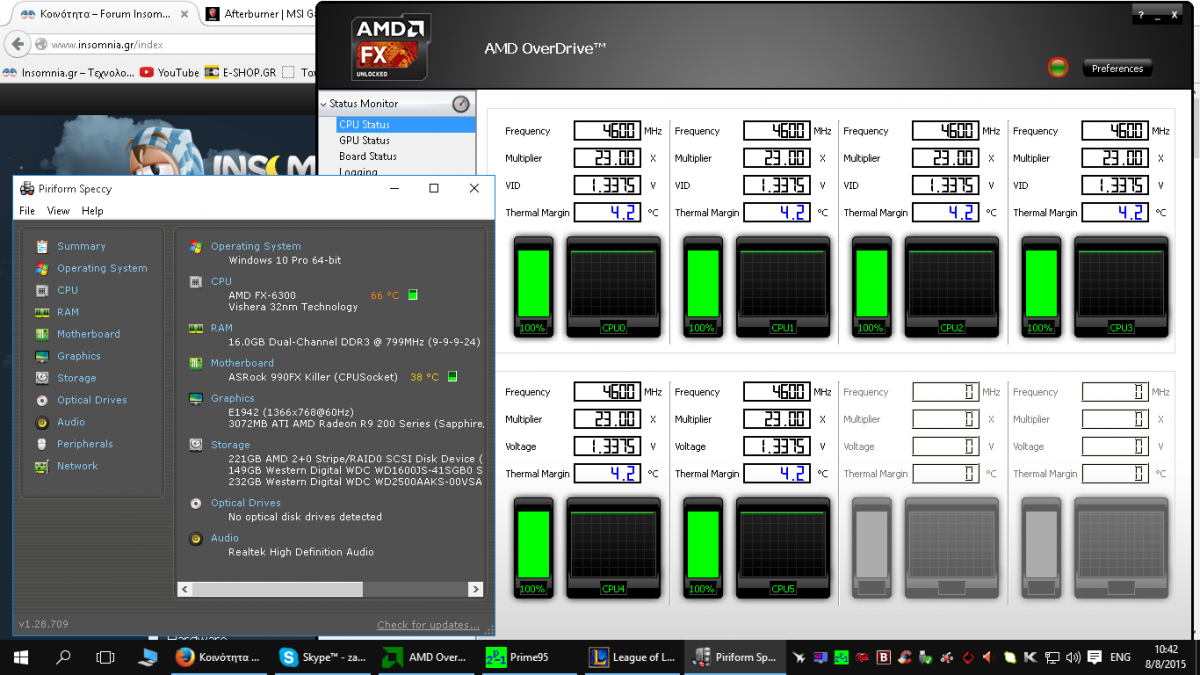The height and width of the screenshot is (675, 1200).
Task: Go back in the Chrome browser
Action: [17, 45]
